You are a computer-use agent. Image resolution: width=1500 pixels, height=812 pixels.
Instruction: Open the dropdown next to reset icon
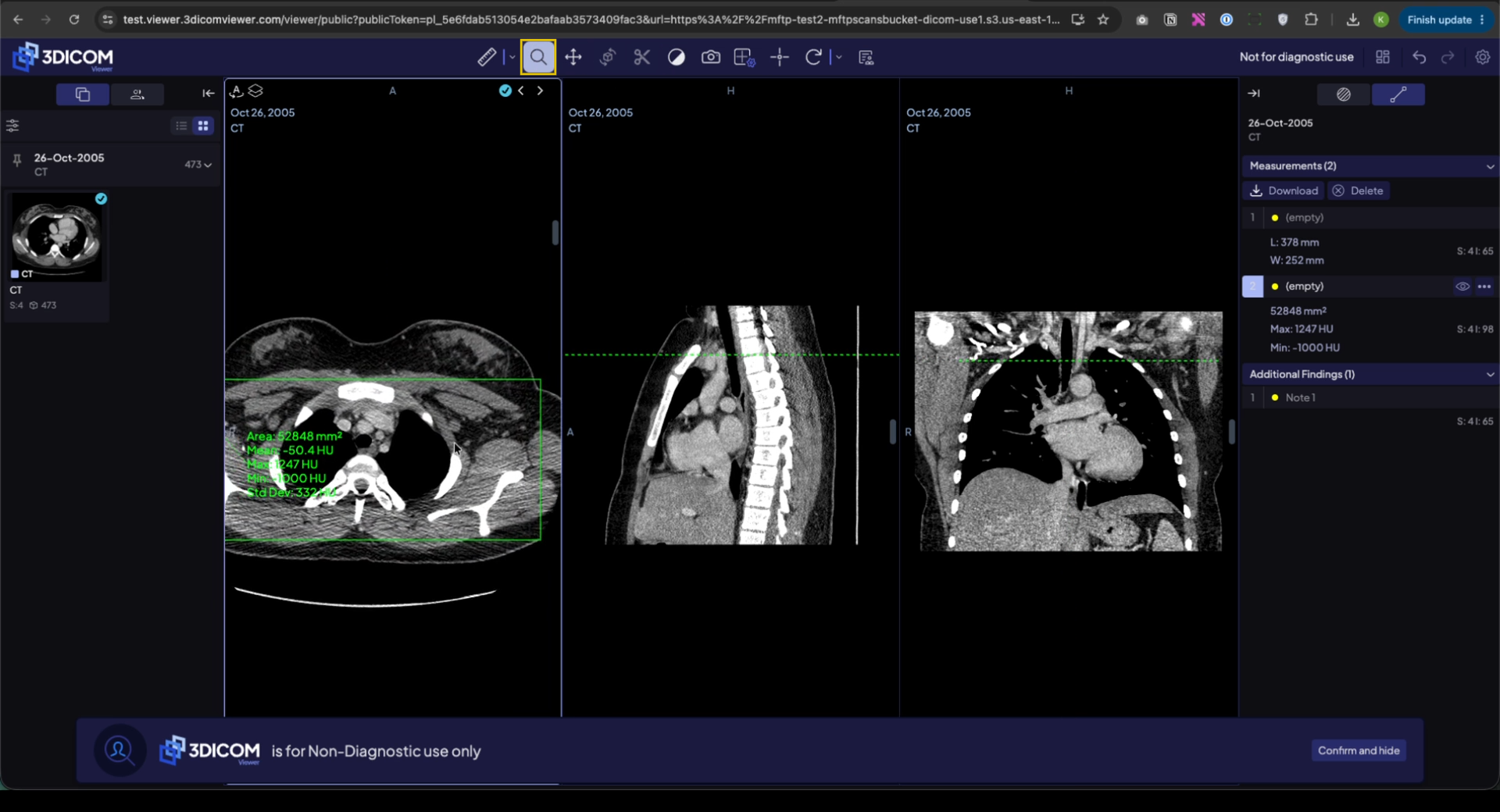pos(839,57)
